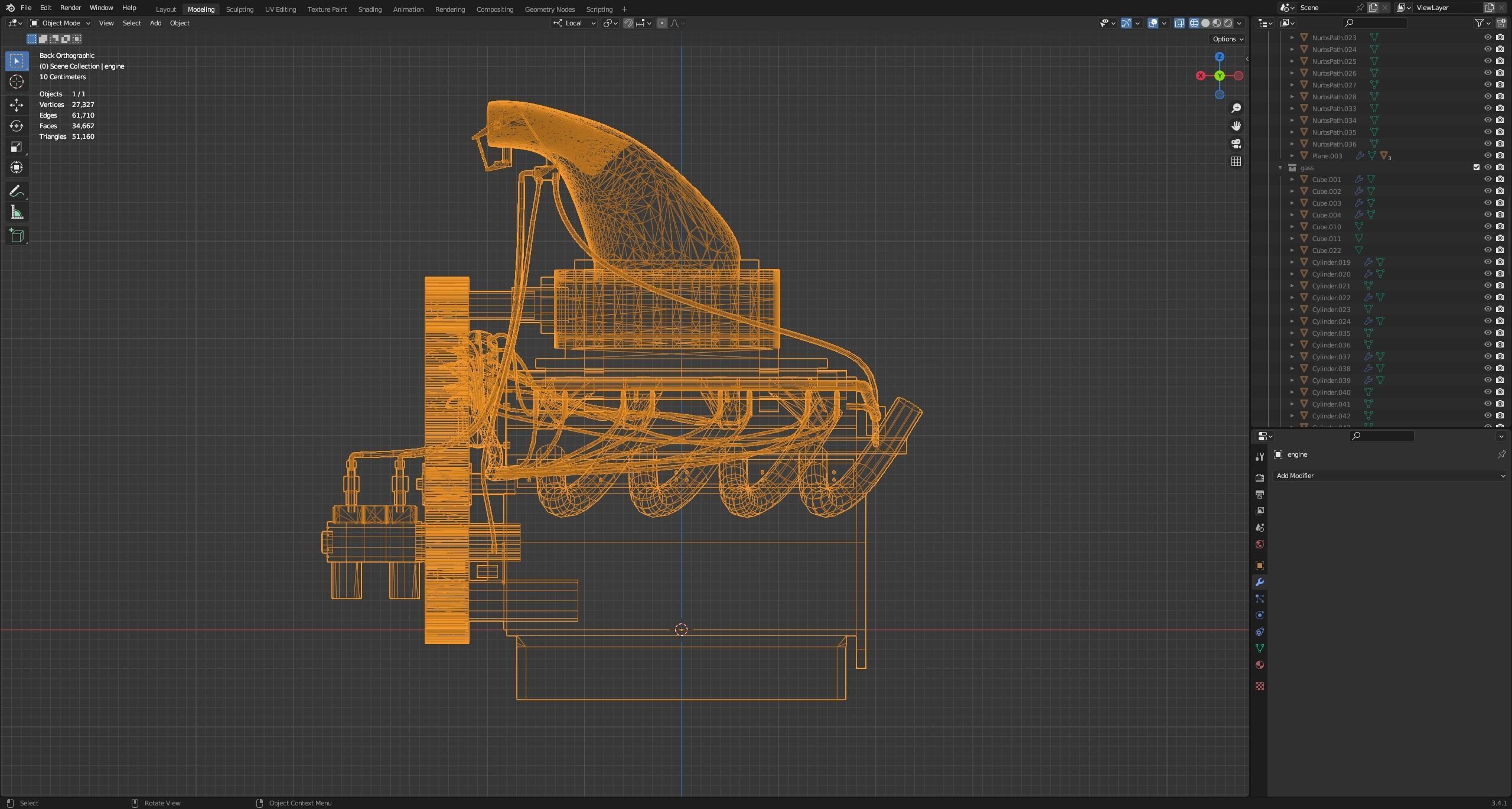Add new collection in the outliner
Viewport: 1512px width, 809px height.
(1501, 23)
